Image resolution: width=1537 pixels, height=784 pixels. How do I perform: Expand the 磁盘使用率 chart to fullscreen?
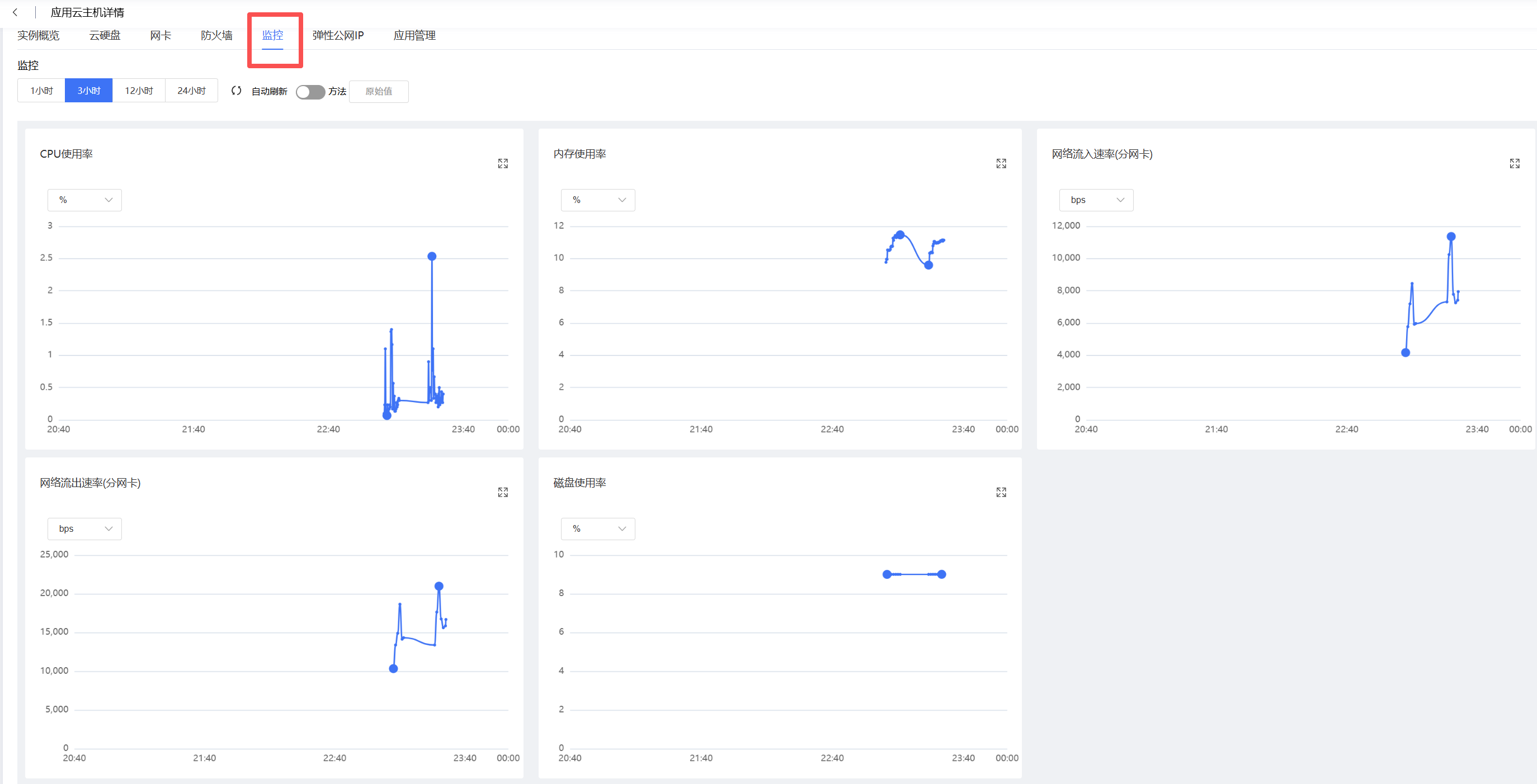[x=1001, y=492]
